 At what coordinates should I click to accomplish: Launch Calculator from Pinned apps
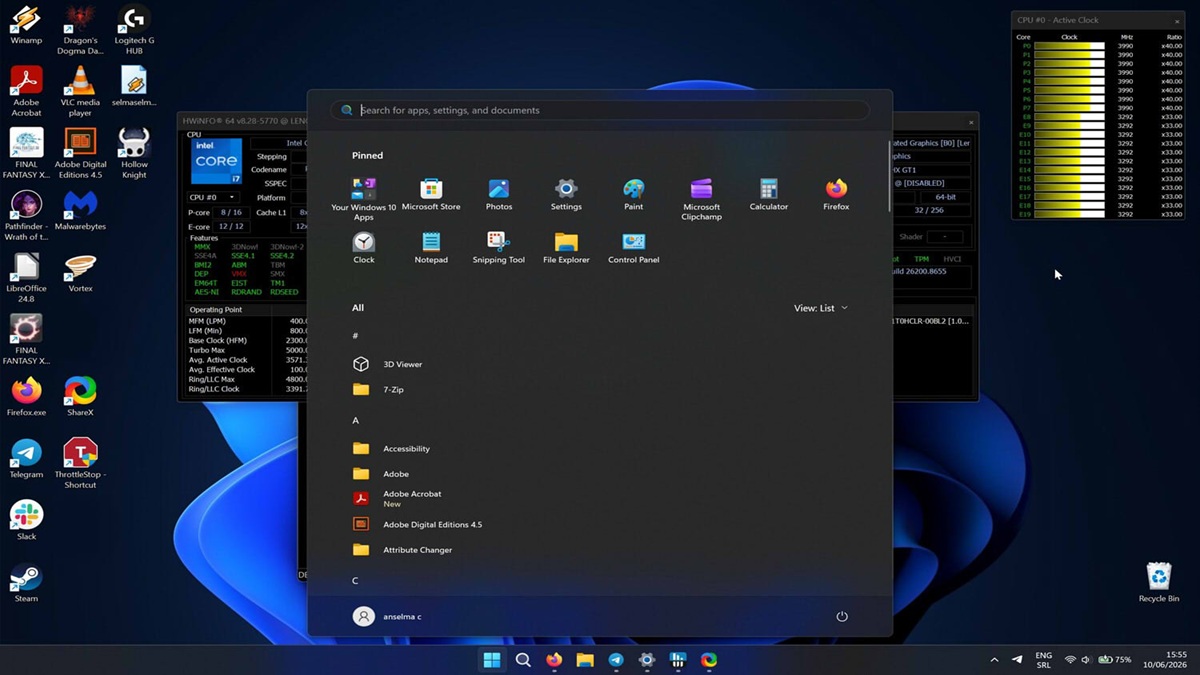(768, 195)
